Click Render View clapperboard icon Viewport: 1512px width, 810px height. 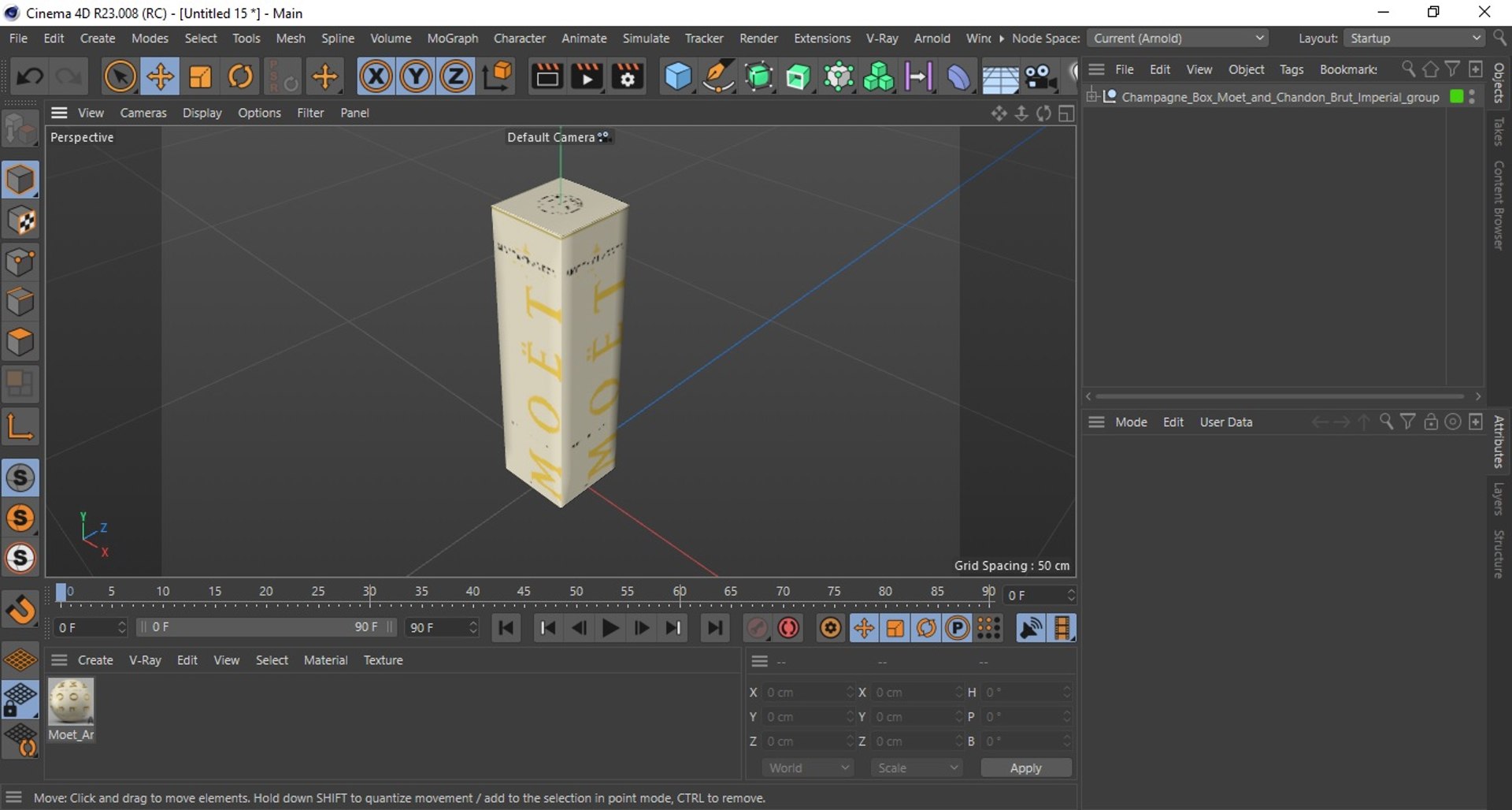click(547, 76)
